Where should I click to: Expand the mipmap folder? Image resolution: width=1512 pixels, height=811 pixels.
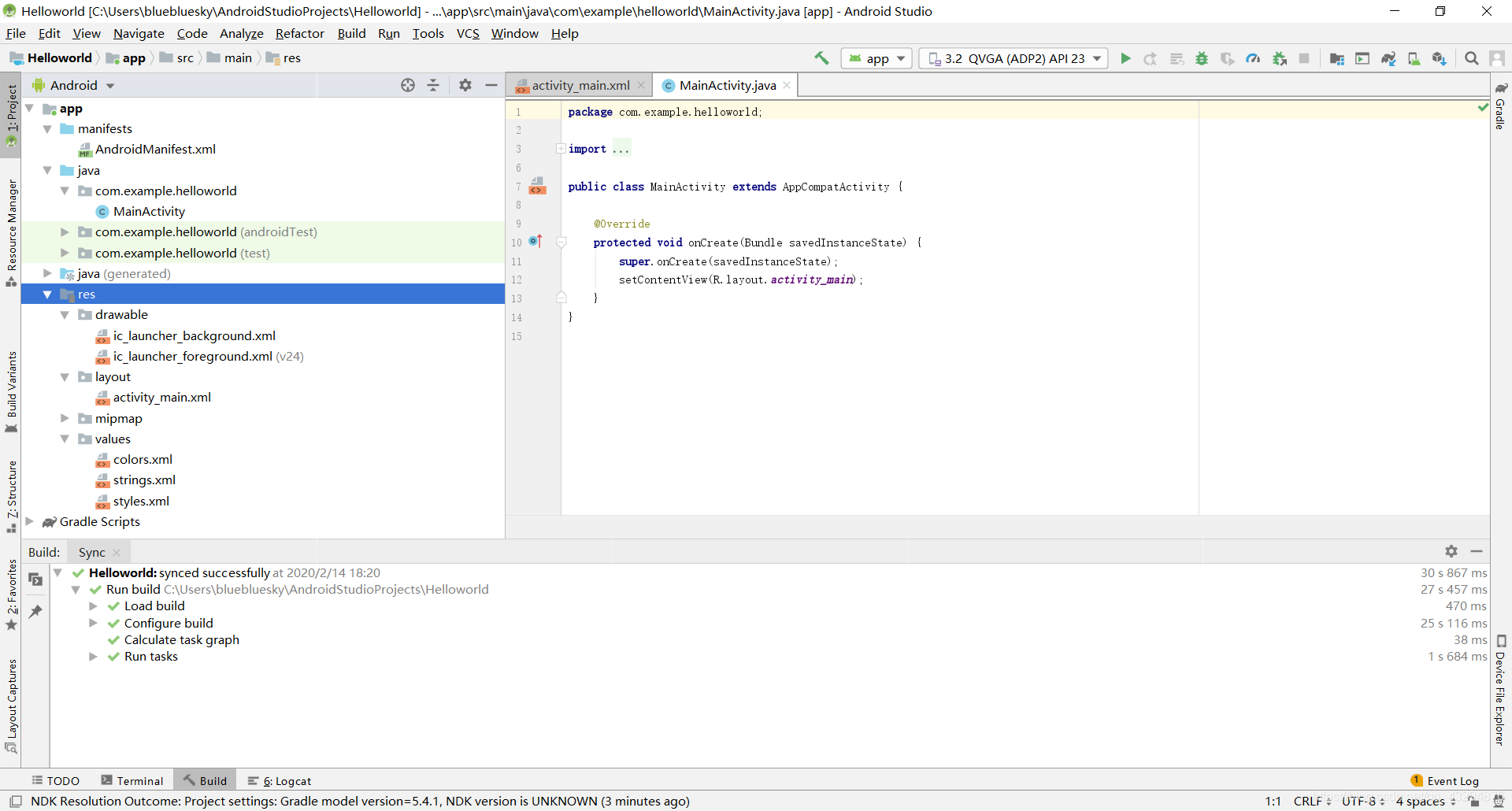(65, 418)
